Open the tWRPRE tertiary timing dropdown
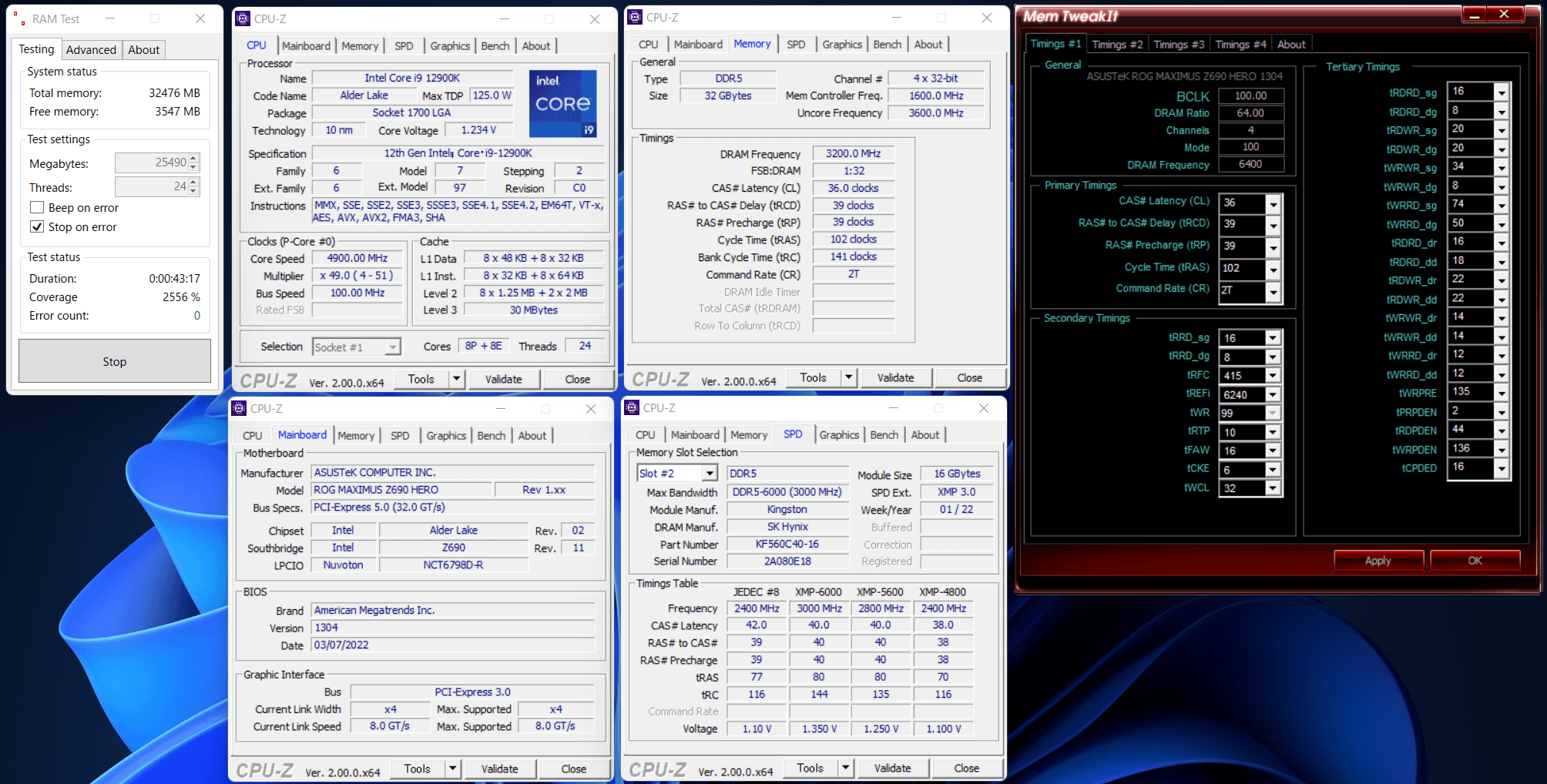 coord(1502,393)
